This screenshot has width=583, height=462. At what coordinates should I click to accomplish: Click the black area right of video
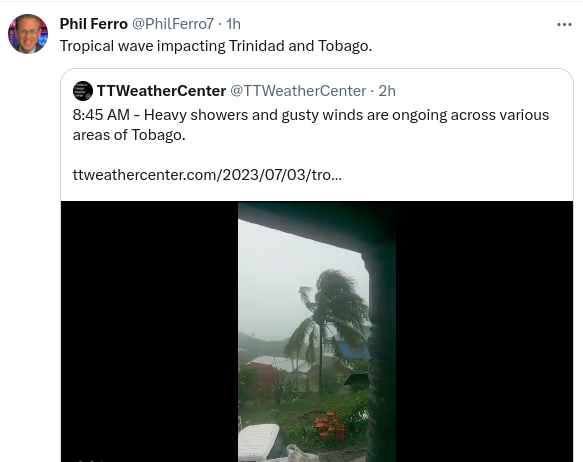(484, 332)
